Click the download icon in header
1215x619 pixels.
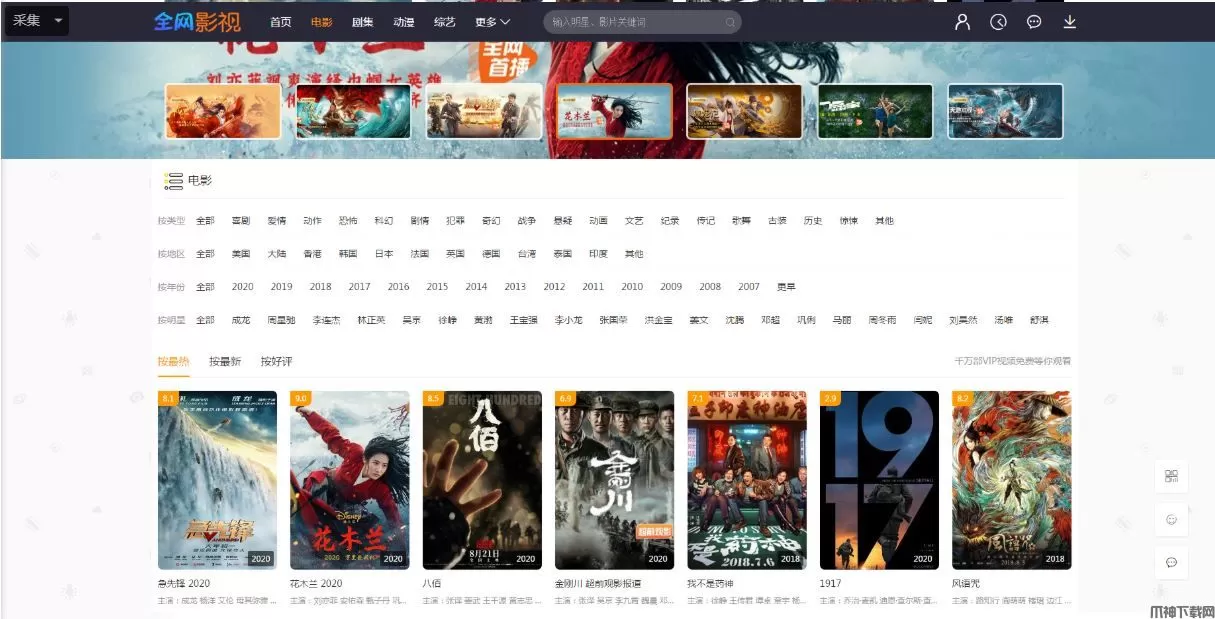point(1070,22)
